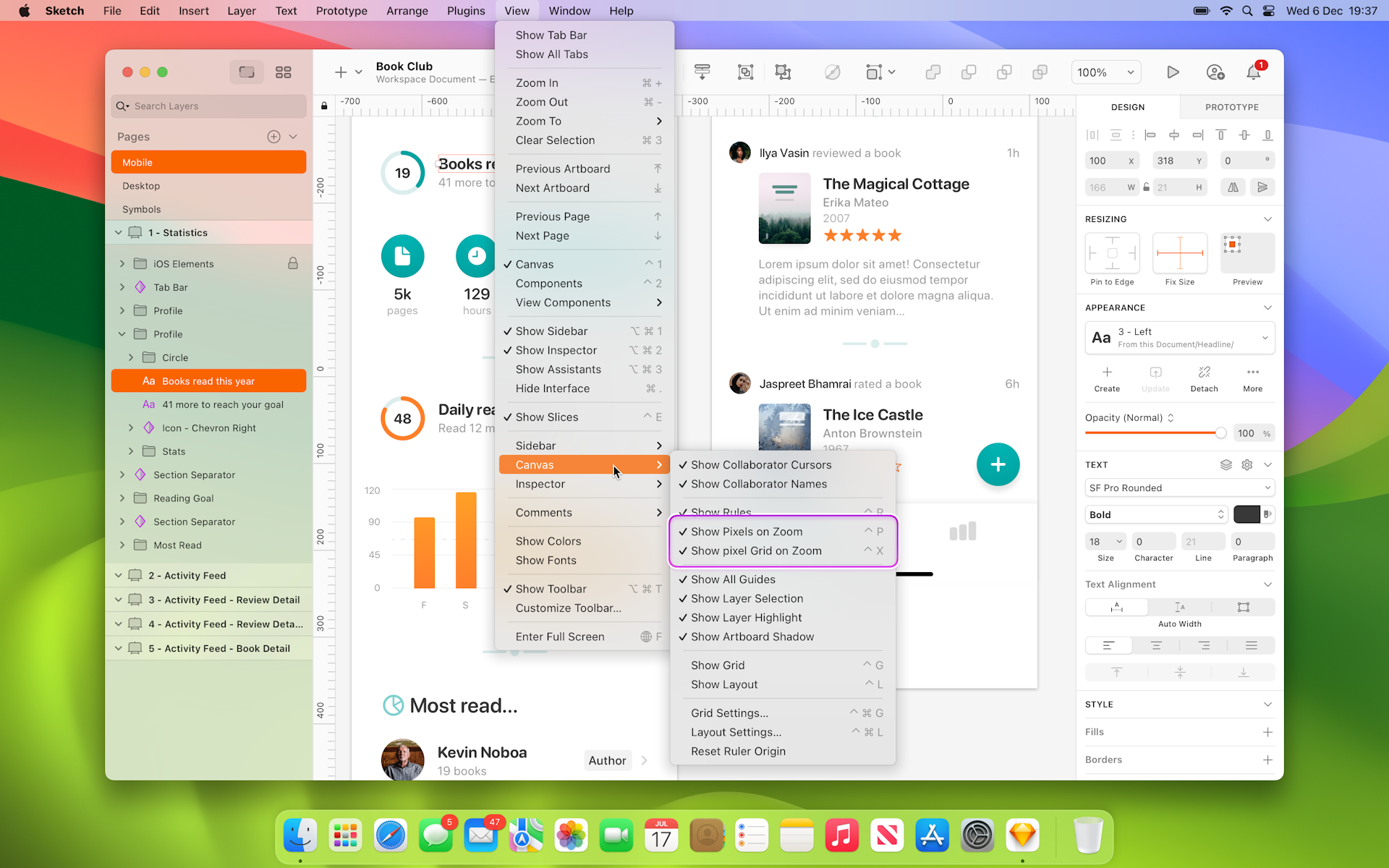Open Sketch app in the Dock
The width and height of the screenshot is (1389, 868).
point(1022,837)
